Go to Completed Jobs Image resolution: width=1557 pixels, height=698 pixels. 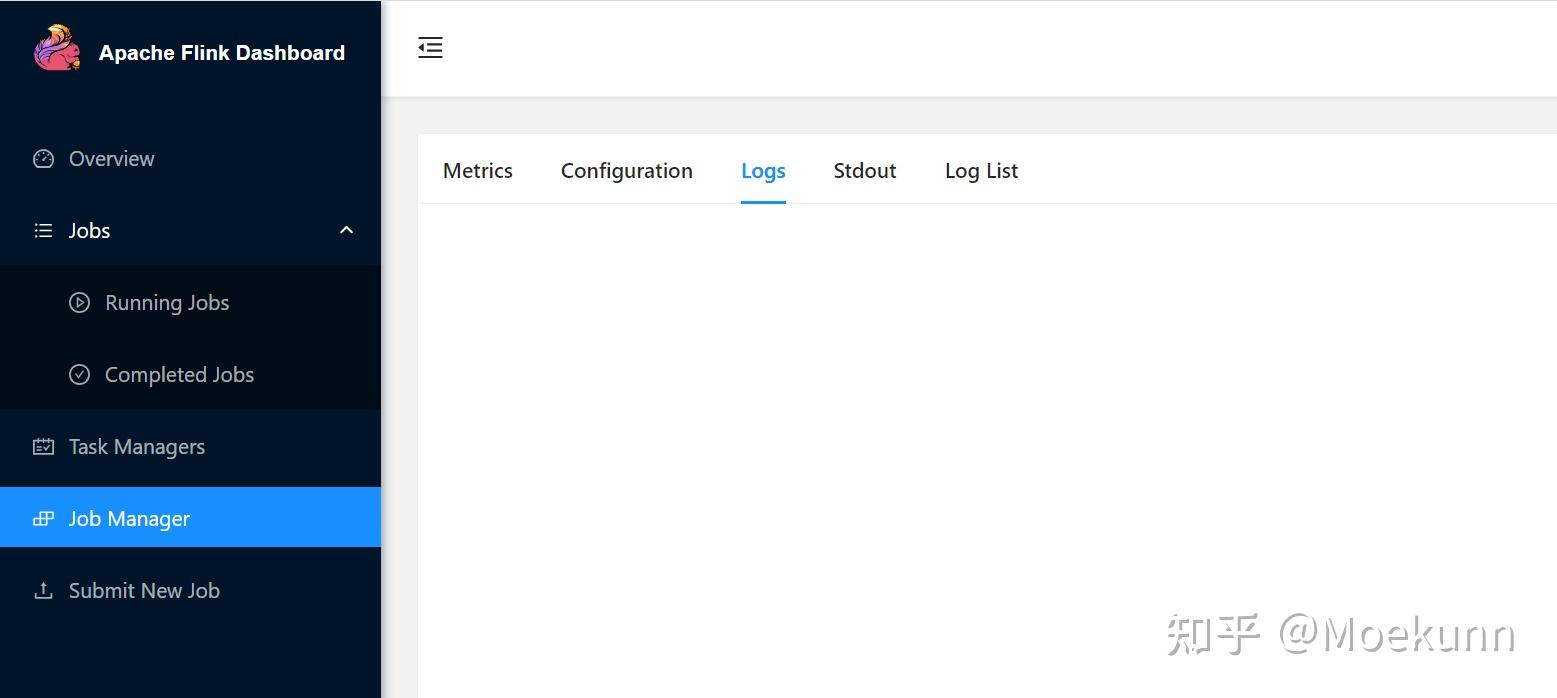pos(190,375)
